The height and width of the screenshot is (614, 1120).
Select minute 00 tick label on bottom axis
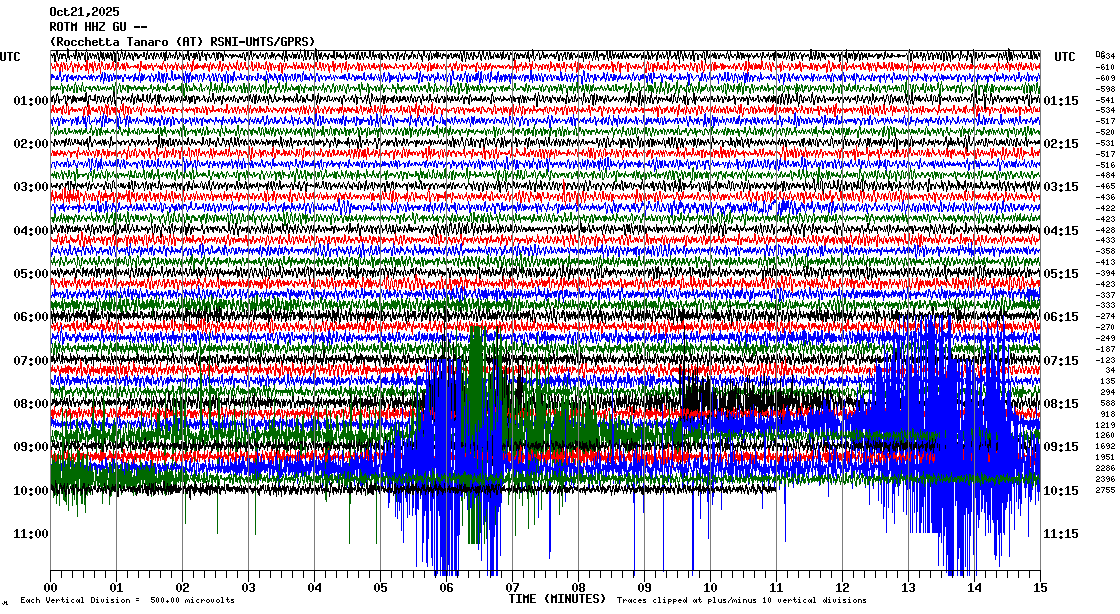point(51,588)
